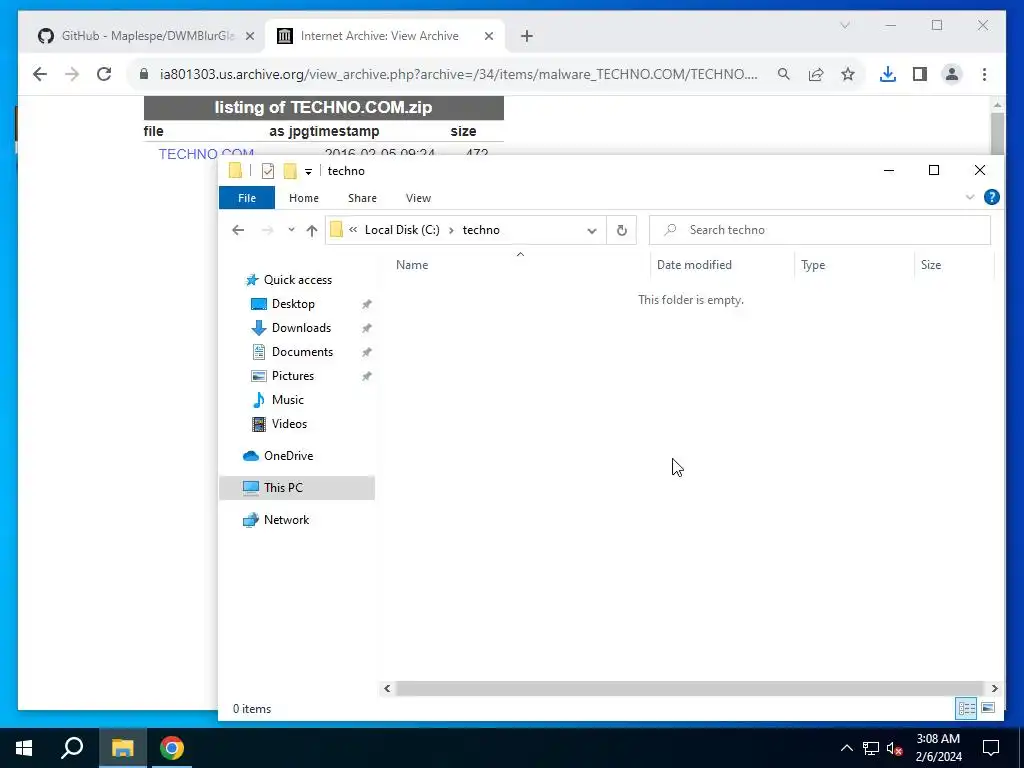
Task: Reload the Chrome page
Action: [x=104, y=74]
